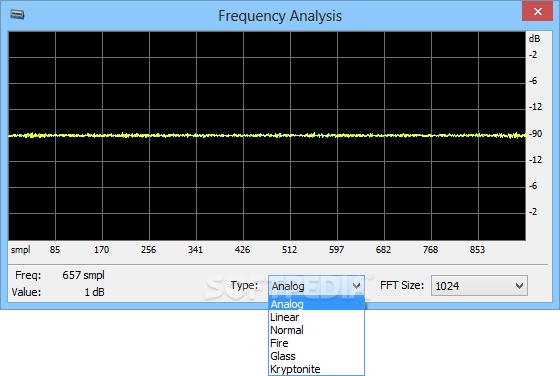Click the 341 sample axis label
This screenshot has width=560, height=376.
pos(195,250)
